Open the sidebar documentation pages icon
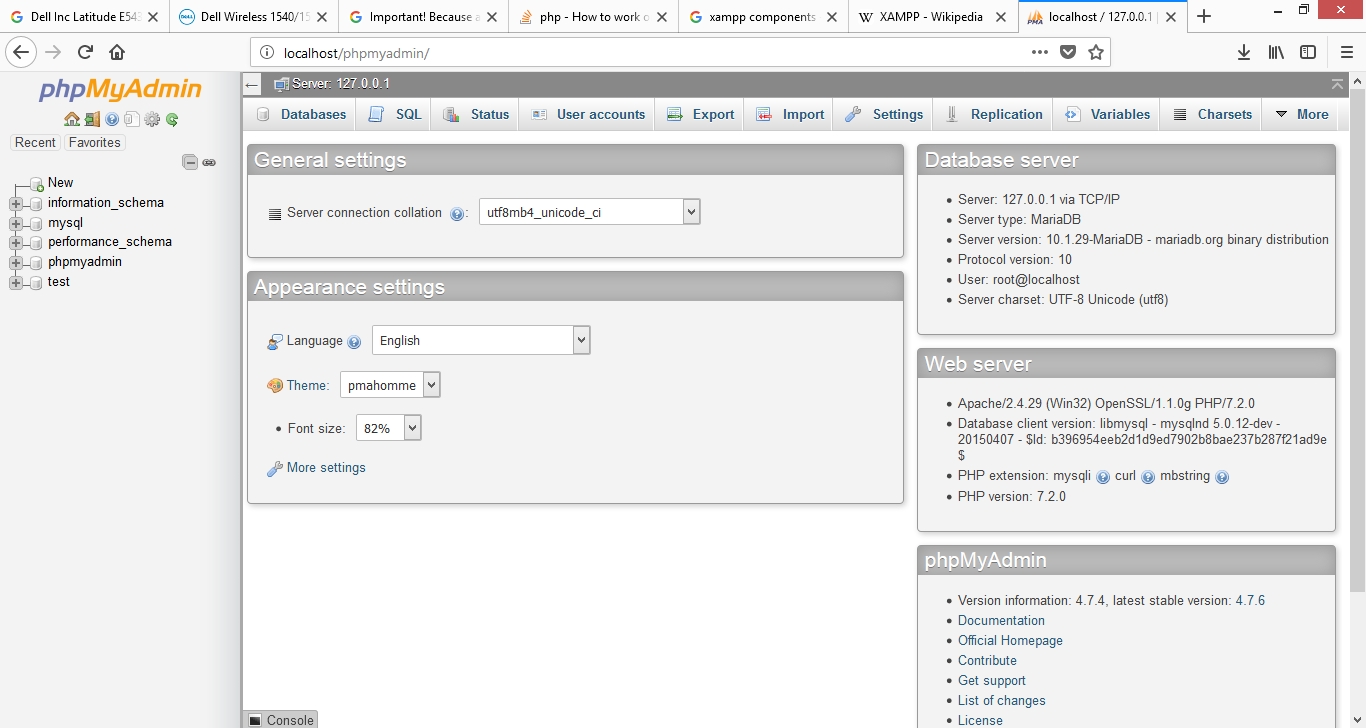The width and height of the screenshot is (1366, 728). [x=132, y=119]
